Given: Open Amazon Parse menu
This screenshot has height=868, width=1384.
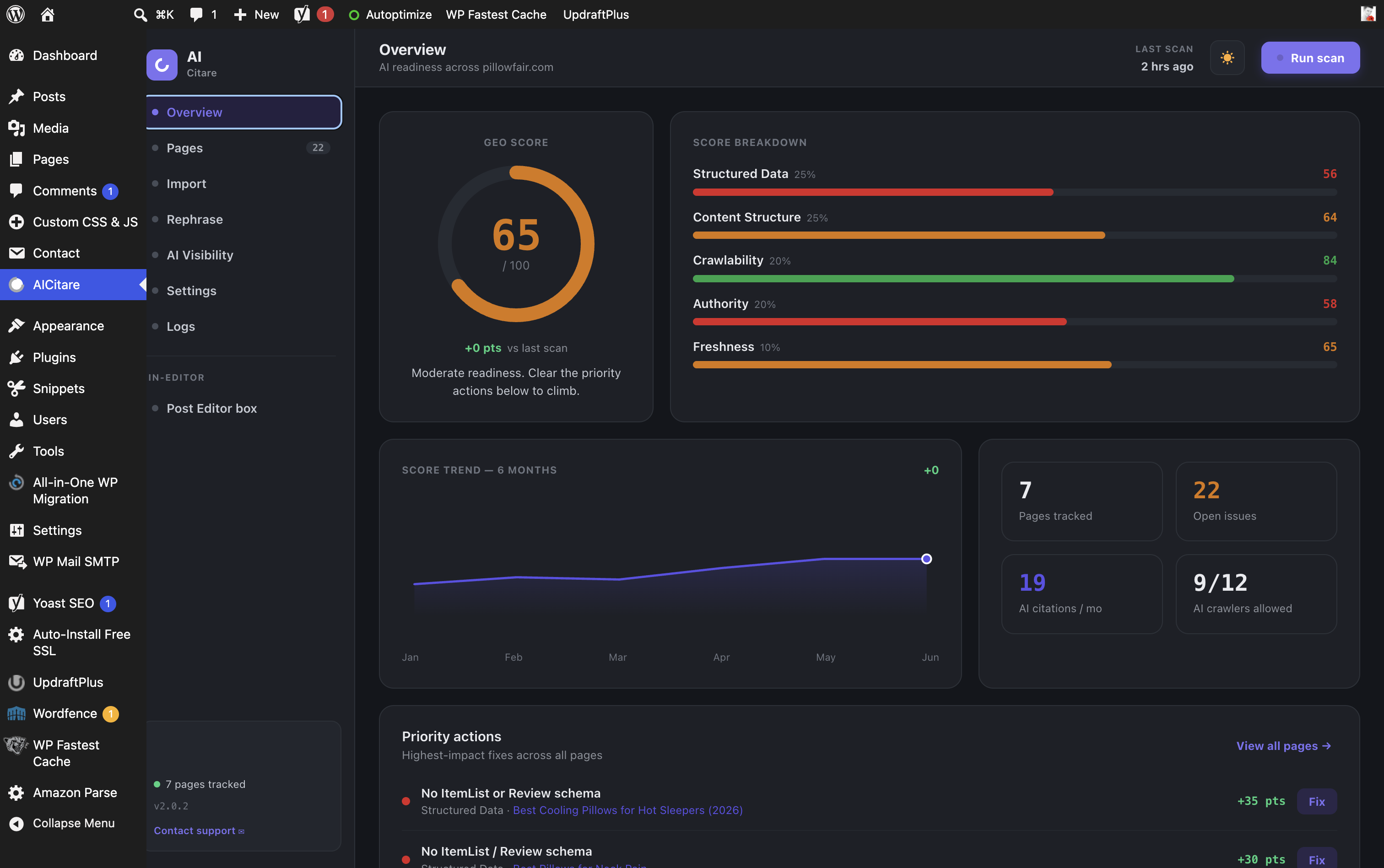Looking at the screenshot, I should [x=73, y=792].
